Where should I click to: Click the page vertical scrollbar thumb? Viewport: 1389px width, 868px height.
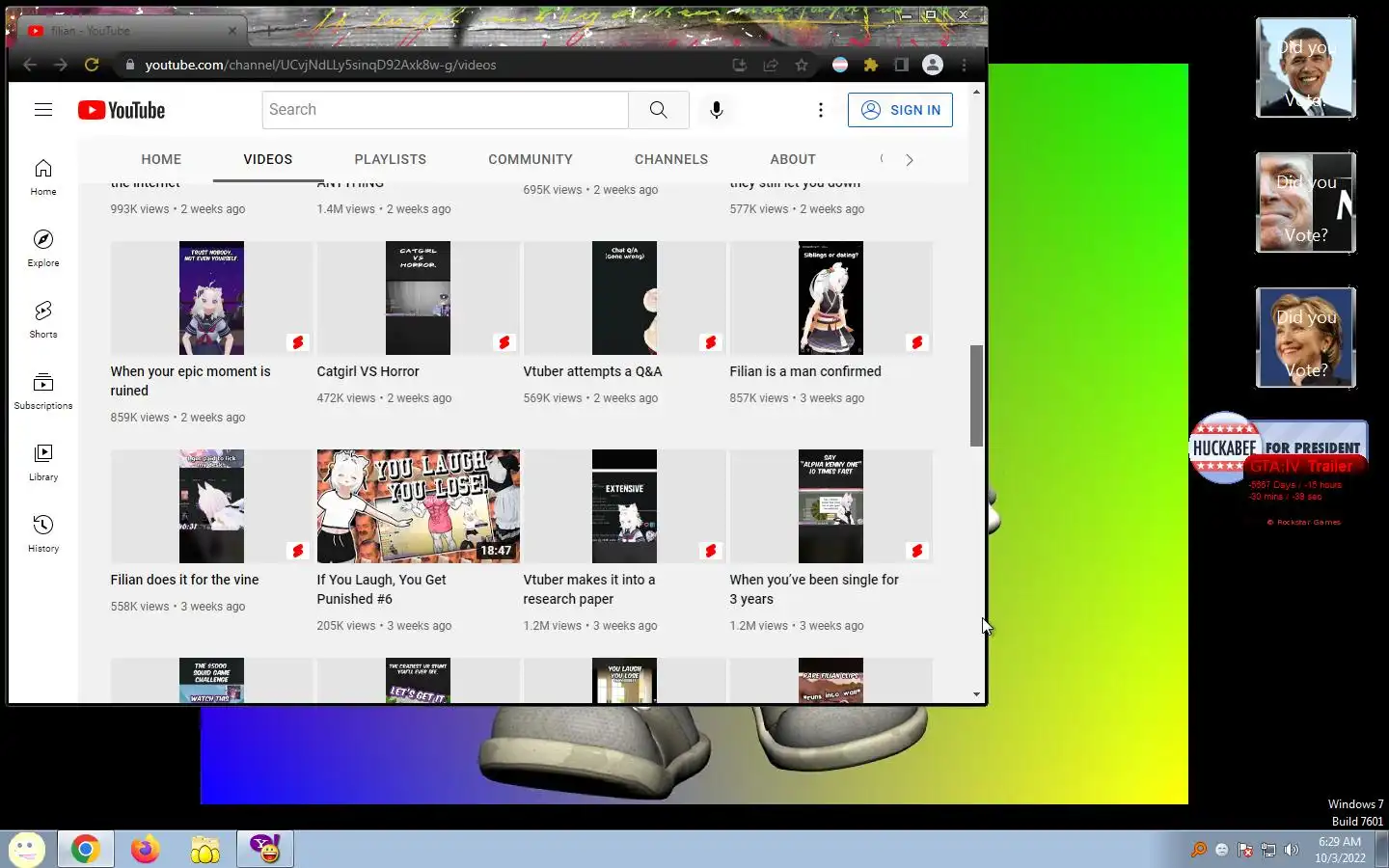coord(976,395)
